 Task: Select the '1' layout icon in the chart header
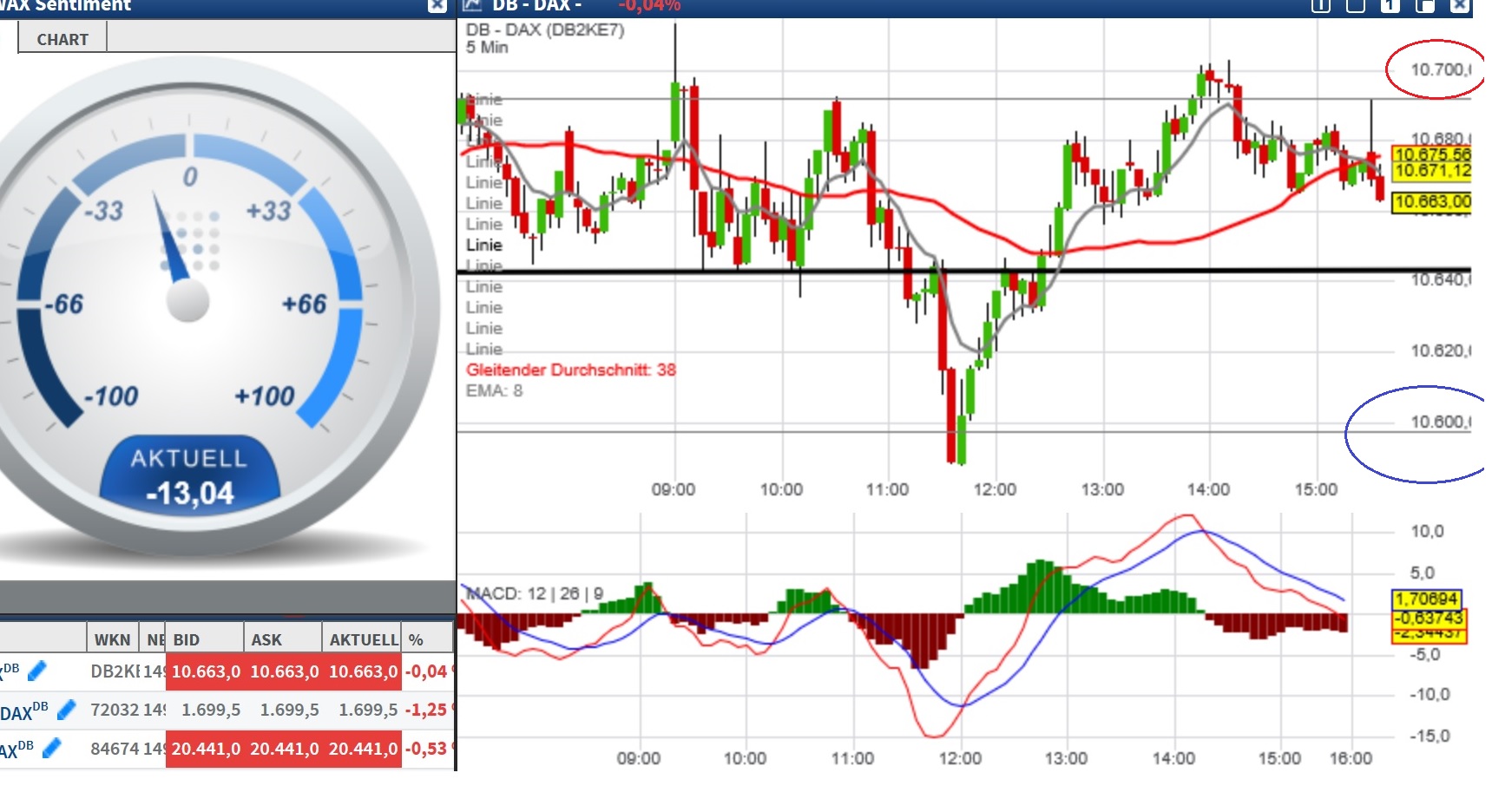[x=1390, y=6]
